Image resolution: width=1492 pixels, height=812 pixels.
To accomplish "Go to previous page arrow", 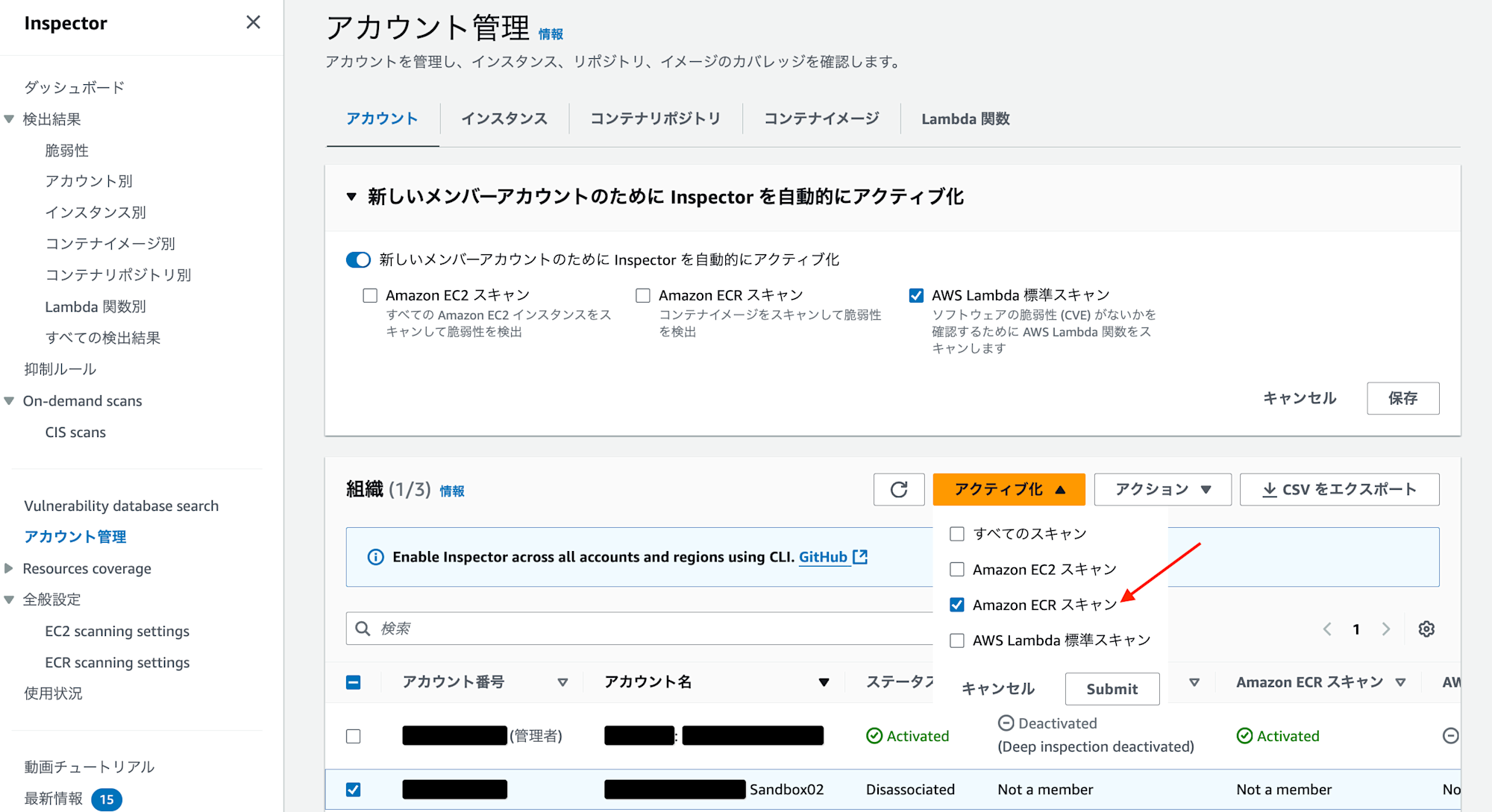I will [1327, 629].
